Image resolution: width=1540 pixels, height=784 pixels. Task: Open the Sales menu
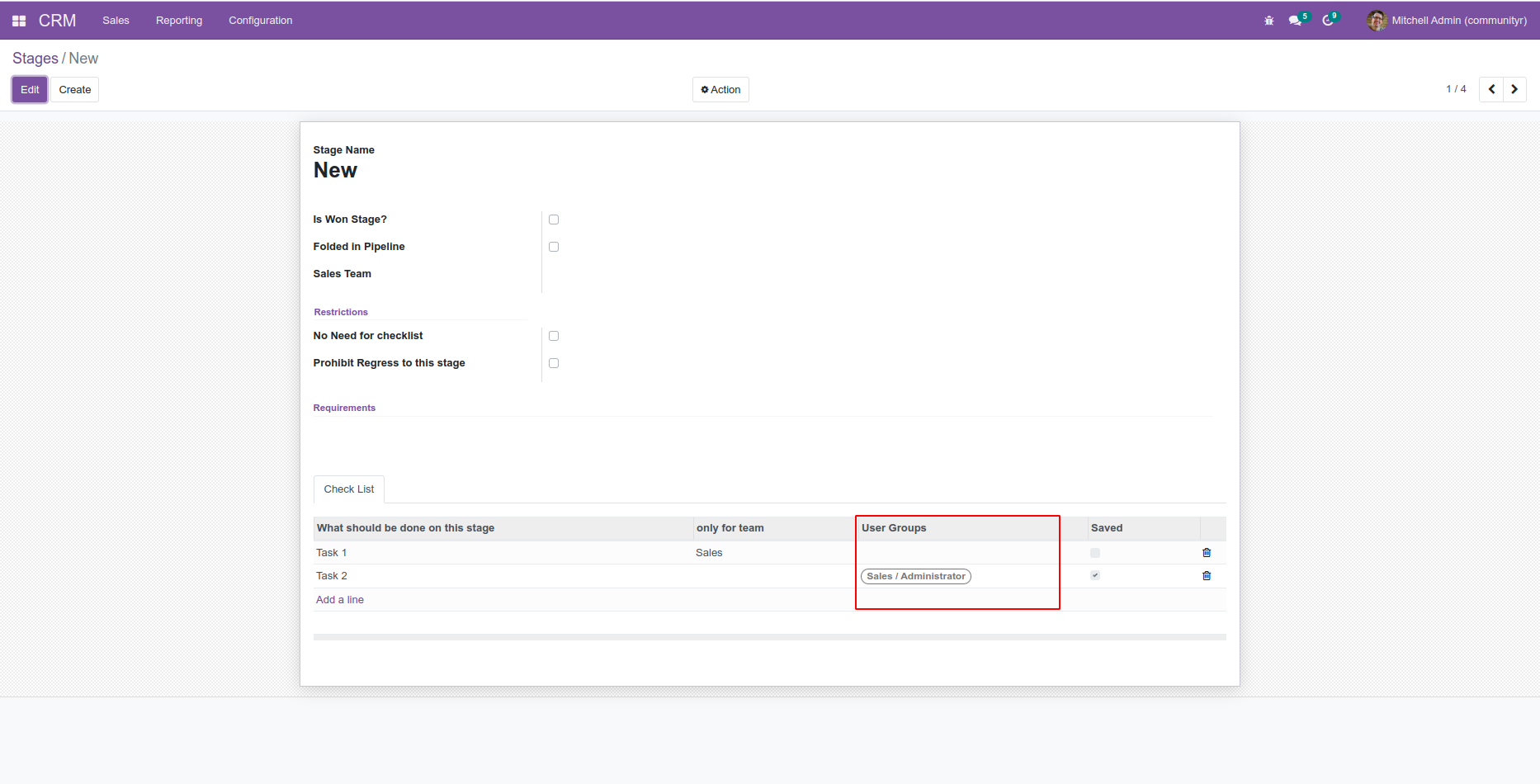116,21
